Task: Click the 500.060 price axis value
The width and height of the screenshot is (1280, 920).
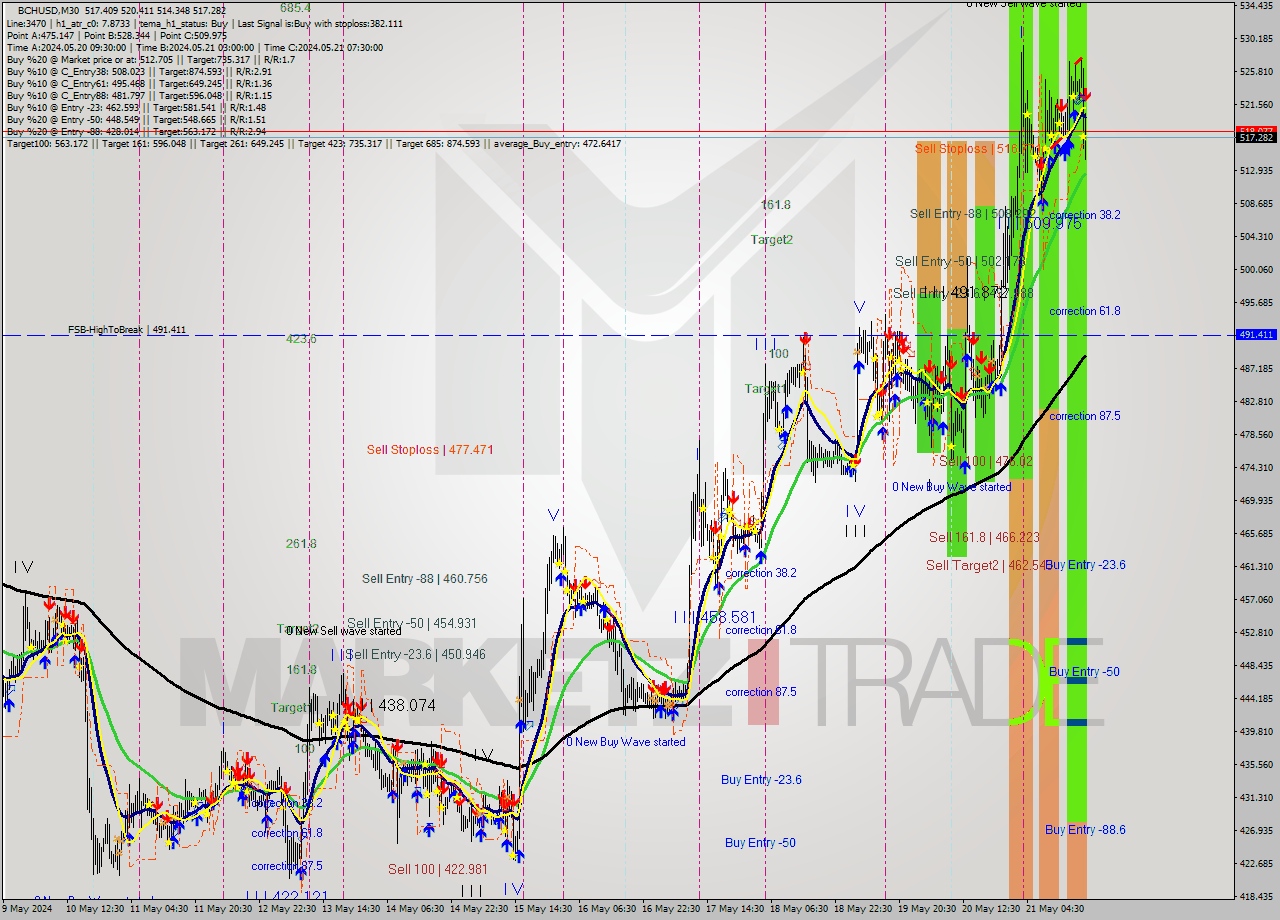Action: 1256,269
